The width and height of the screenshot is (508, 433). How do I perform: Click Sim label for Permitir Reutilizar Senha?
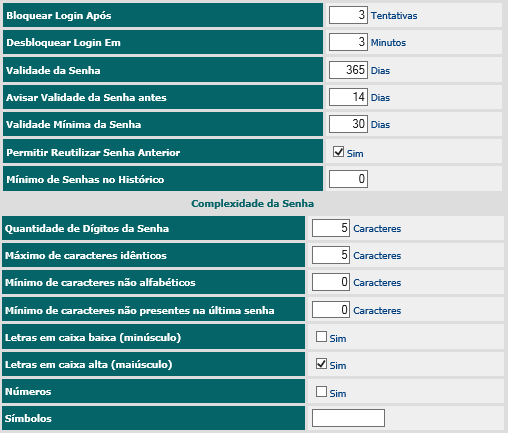355,154
